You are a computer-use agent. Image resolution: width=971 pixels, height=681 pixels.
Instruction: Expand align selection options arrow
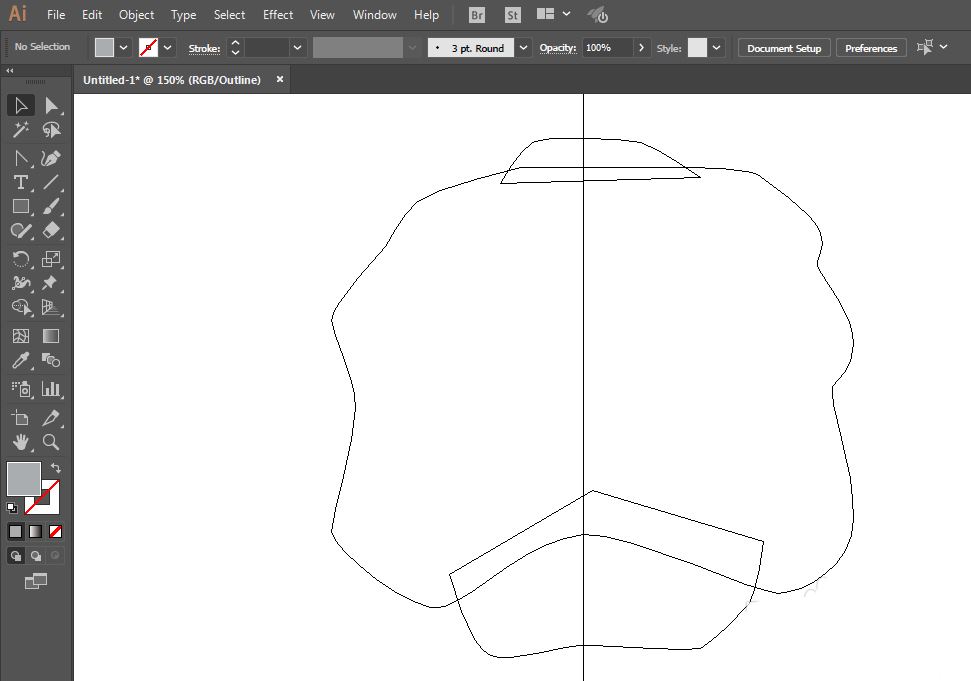(943, 47)
